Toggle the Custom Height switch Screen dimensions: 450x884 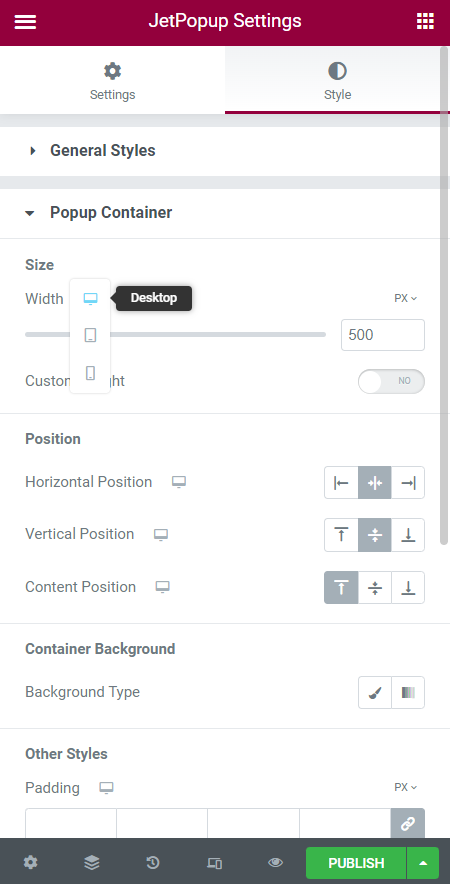391,381
